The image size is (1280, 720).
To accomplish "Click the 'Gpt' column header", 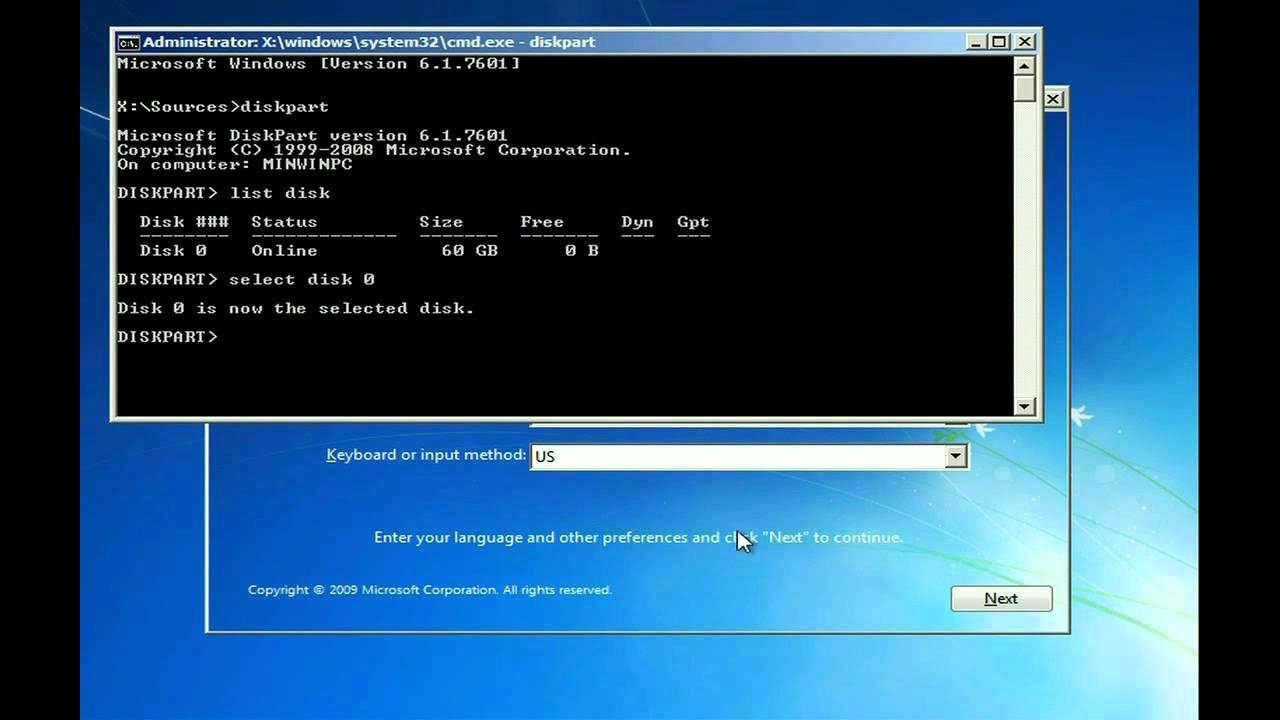I will (x=693, y=222).
